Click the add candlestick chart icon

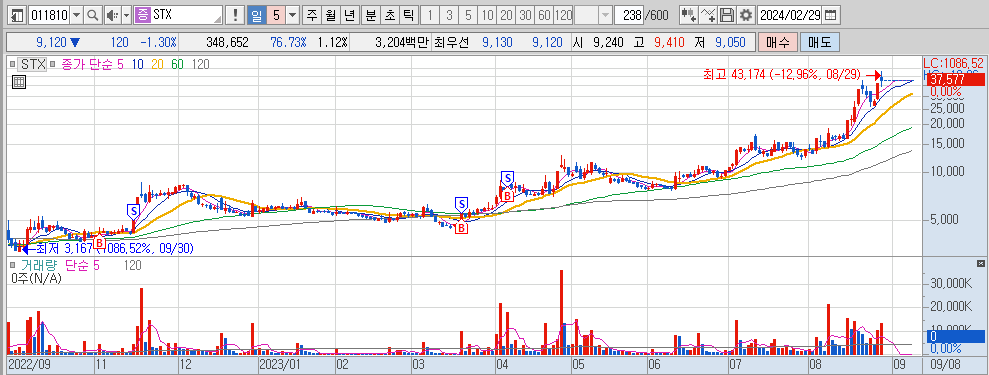tap(689, 15)
